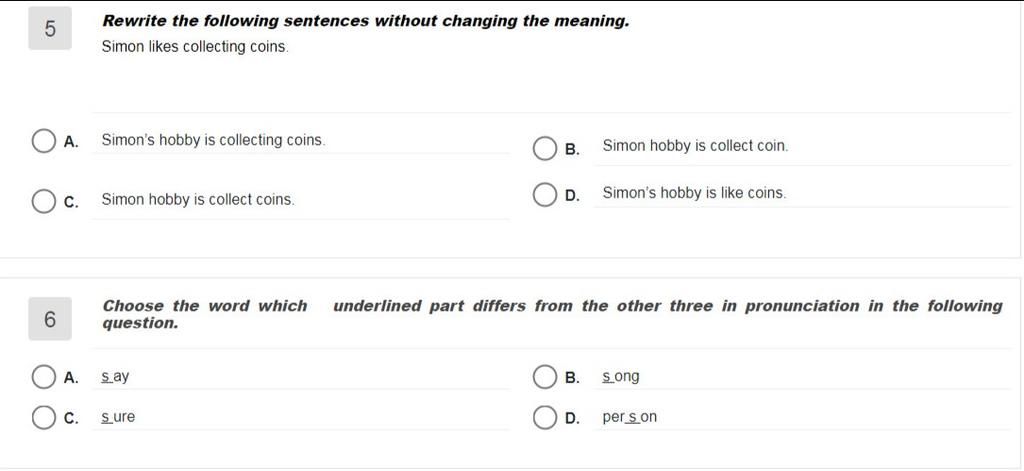The width and height of the screenshot is (1024, 471).
Task: Select radio button A for question 6
Action: (44, 377)
